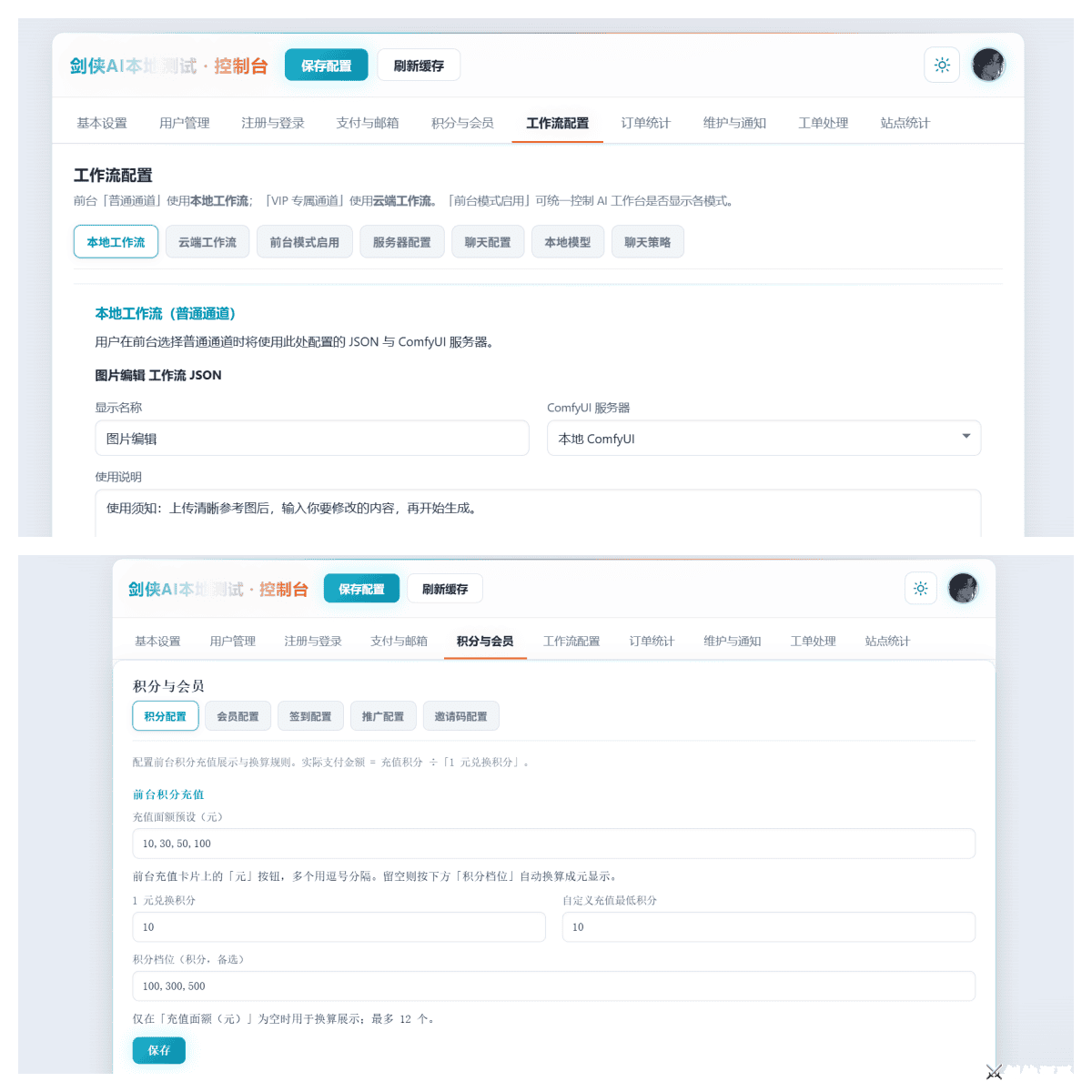Toggle sun theme icon in 积分与会员 screen
The width and height of the screenshot is (1092, 1092).
coord(921,588)
